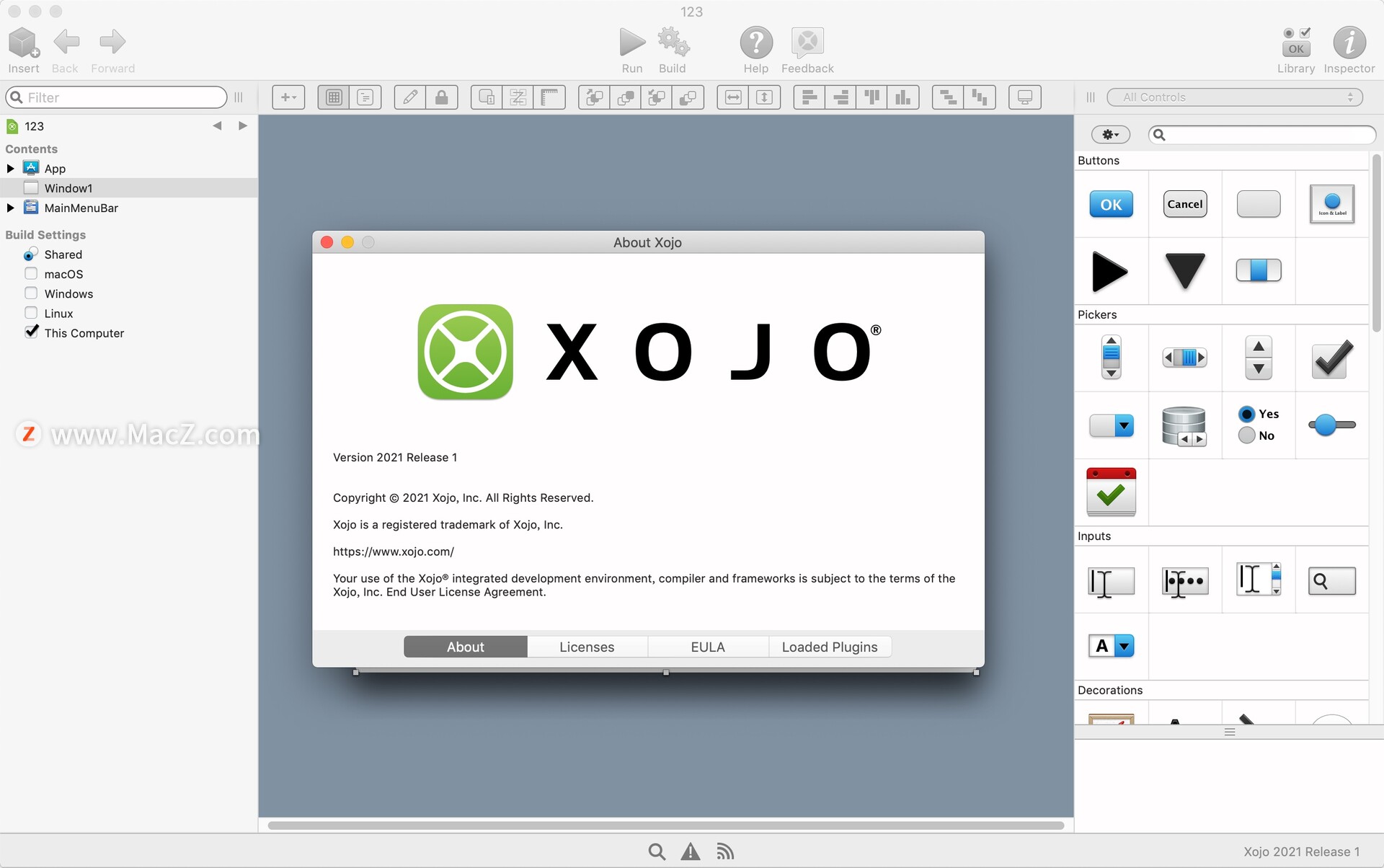This screenshot has width=1384, height=868.
Task: Click the align left edges icon
Action: coord(809,97)
